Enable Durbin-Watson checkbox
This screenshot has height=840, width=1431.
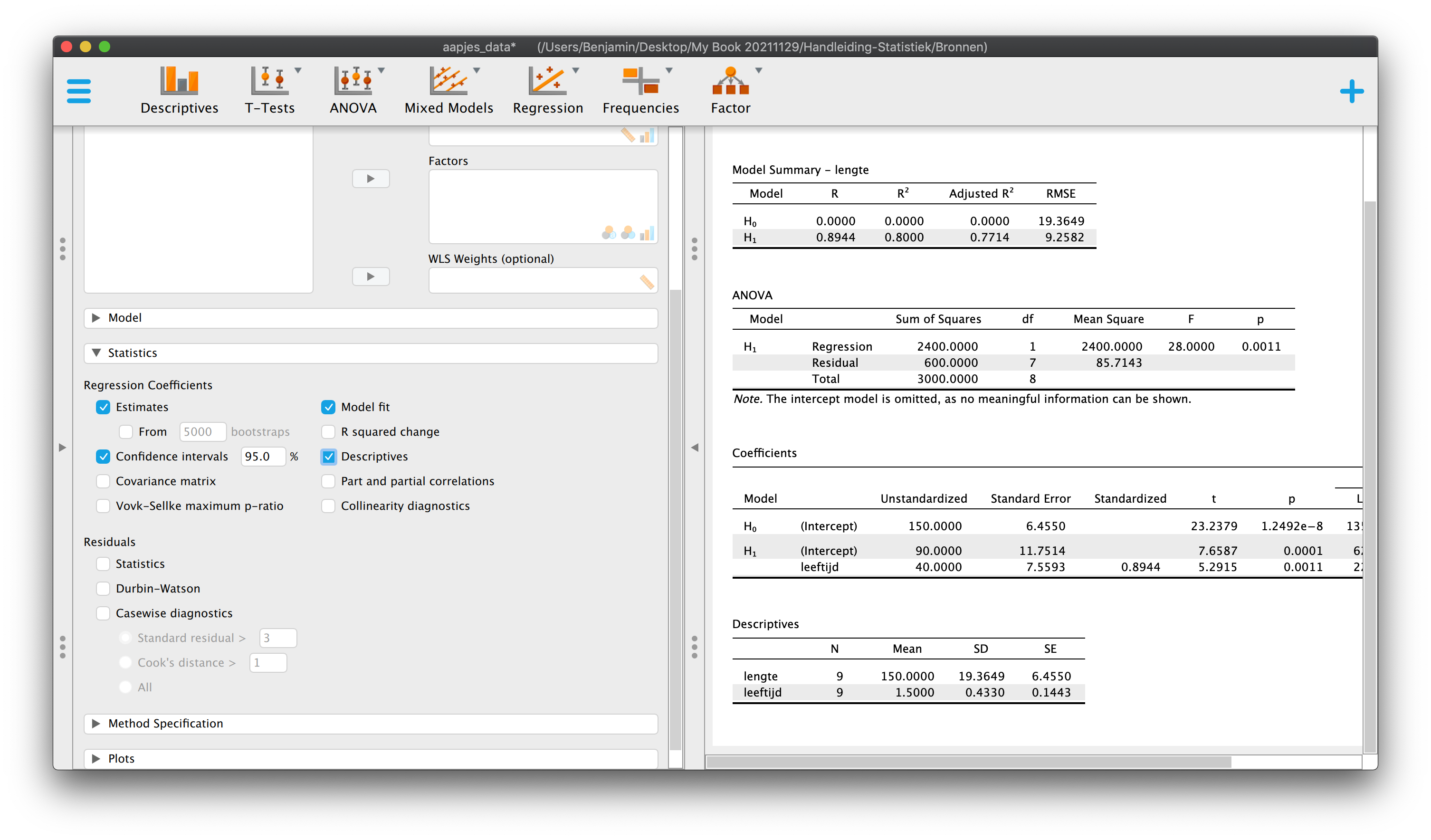103,589
